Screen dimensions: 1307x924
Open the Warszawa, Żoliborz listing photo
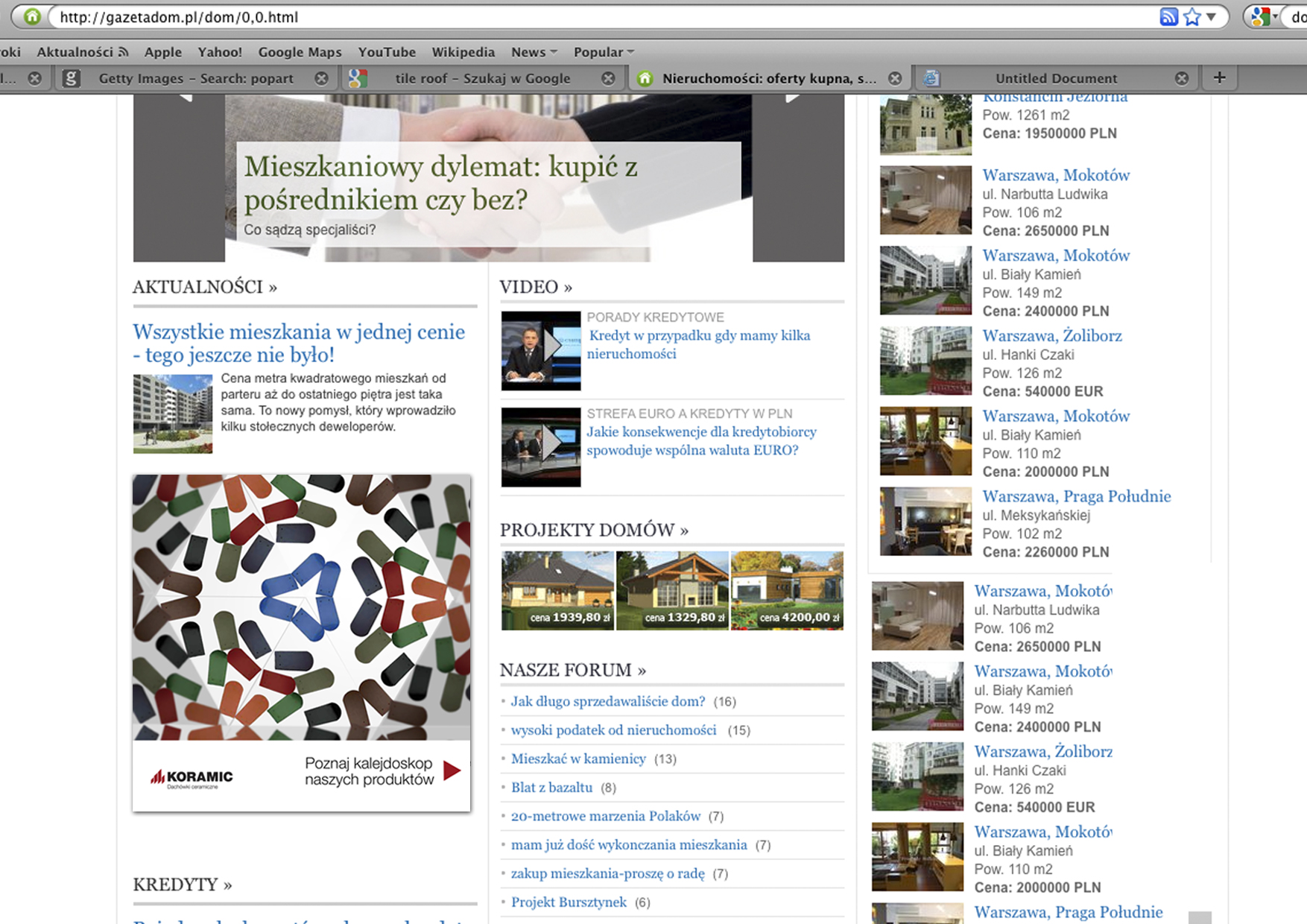coord(925,361)
